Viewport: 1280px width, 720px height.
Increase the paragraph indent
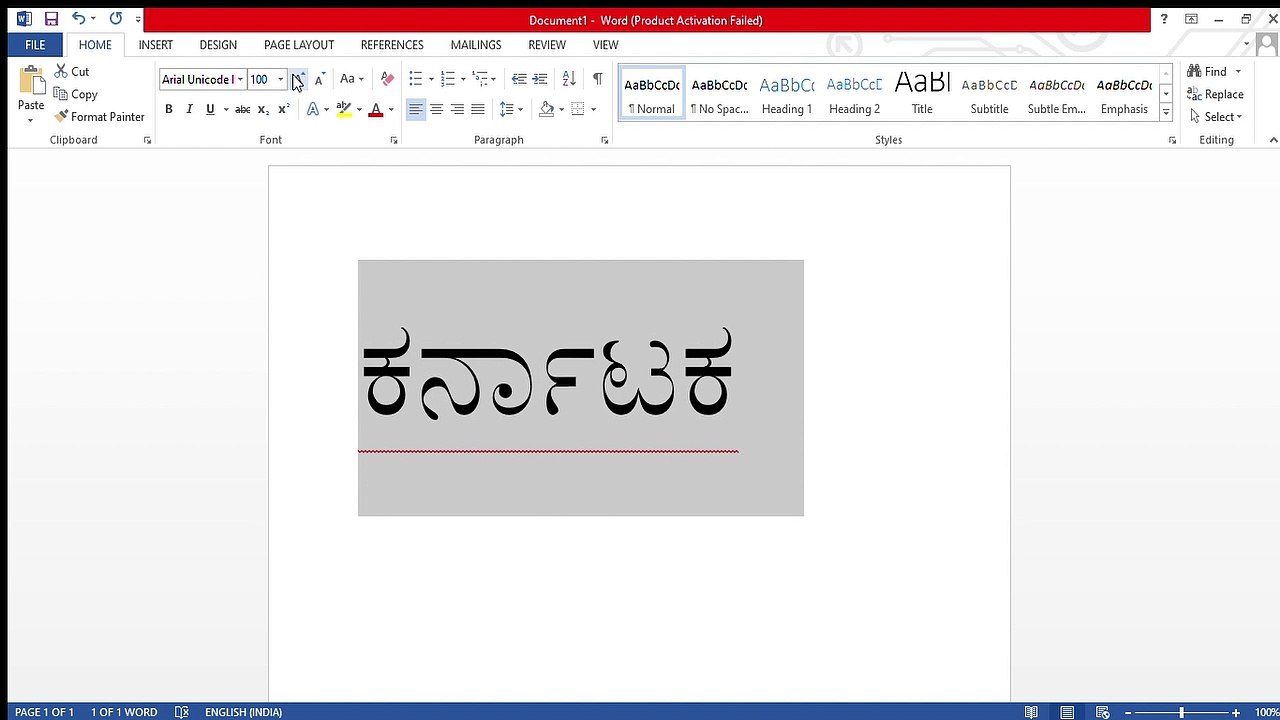tap(540, 79)
